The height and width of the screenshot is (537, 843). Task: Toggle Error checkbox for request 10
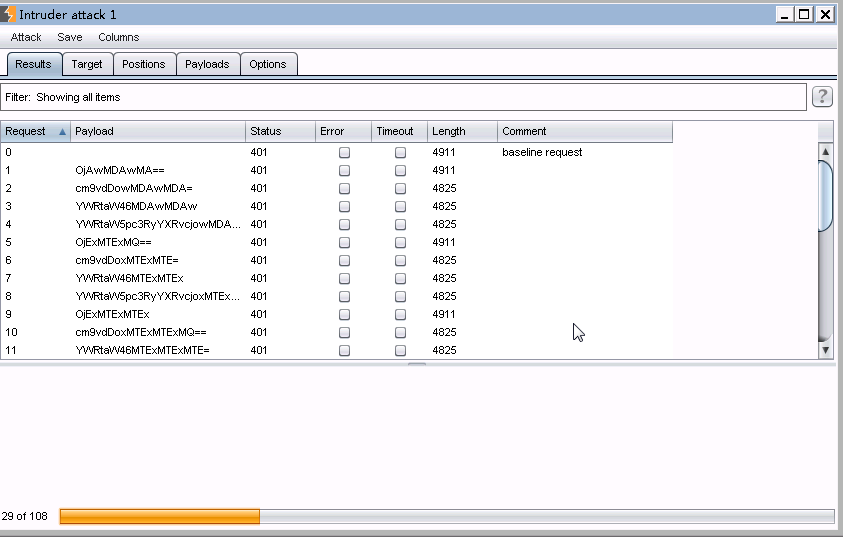click(345, 333)
